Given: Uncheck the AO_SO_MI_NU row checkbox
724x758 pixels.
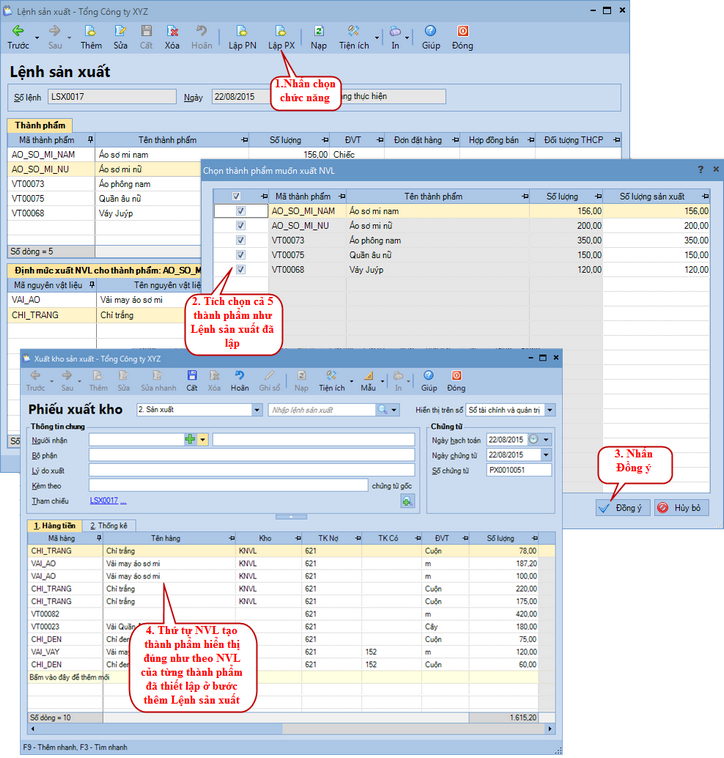Looking at the screenshot, I should point(241,225).
